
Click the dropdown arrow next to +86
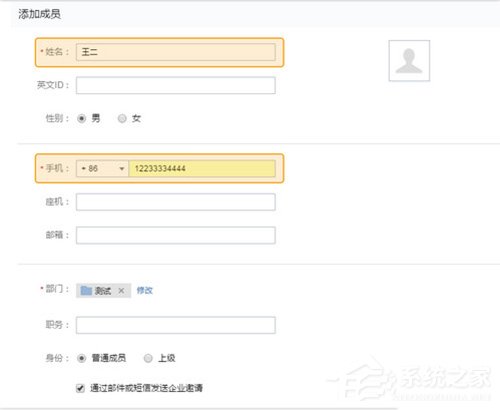click(x=122, y=169)
